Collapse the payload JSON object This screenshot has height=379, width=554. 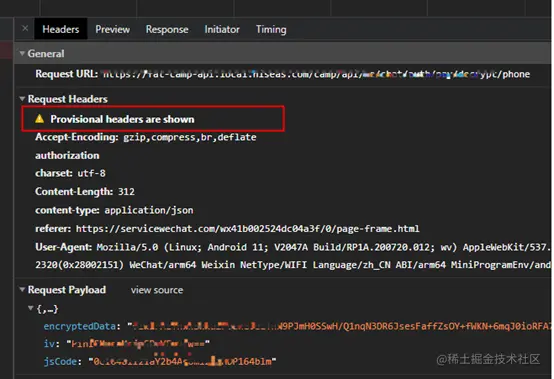(31, 308)
